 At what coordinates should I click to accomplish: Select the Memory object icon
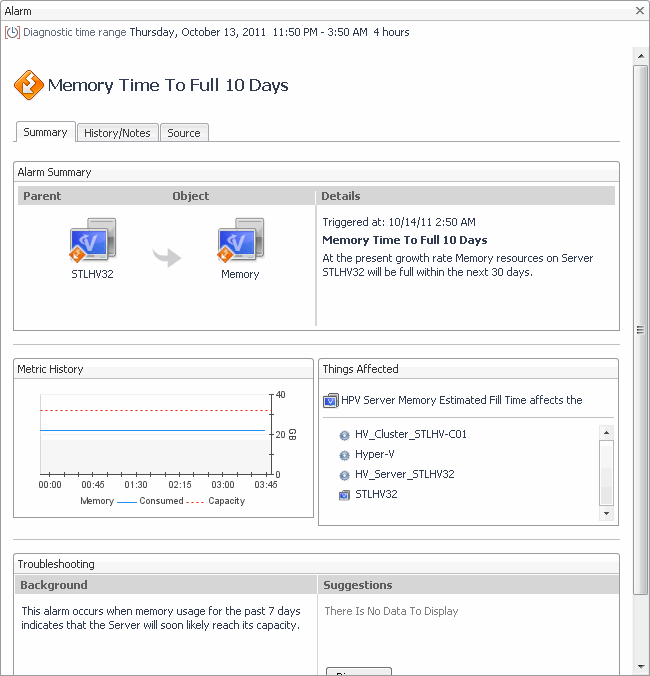pyautogui.click(x=240, y=243)
